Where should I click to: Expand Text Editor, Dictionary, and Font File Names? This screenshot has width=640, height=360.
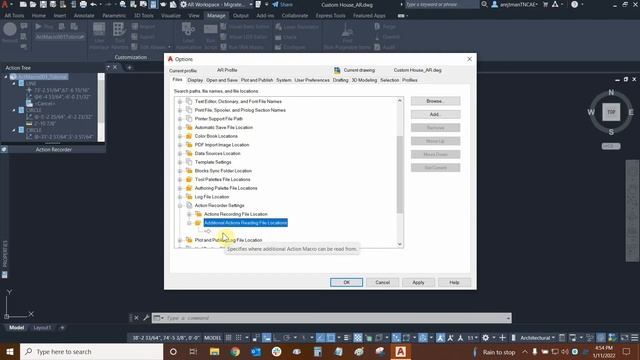[180, 102]
